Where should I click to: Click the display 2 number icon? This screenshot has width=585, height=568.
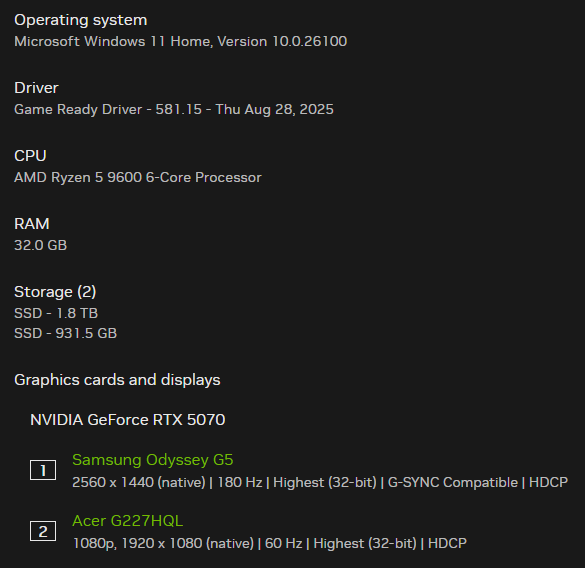[x=43, y=531]
